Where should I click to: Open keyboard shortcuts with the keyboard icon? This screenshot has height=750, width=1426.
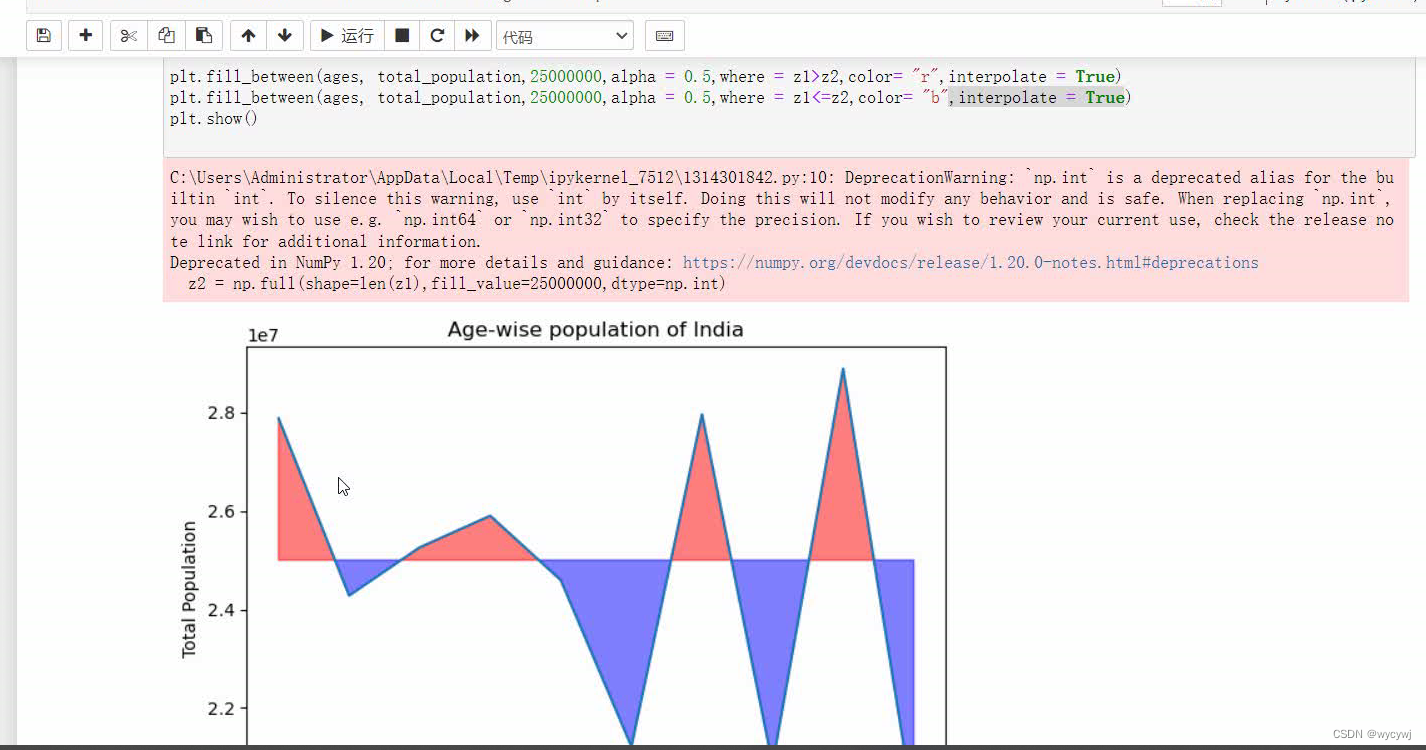(x=664, y=35)
